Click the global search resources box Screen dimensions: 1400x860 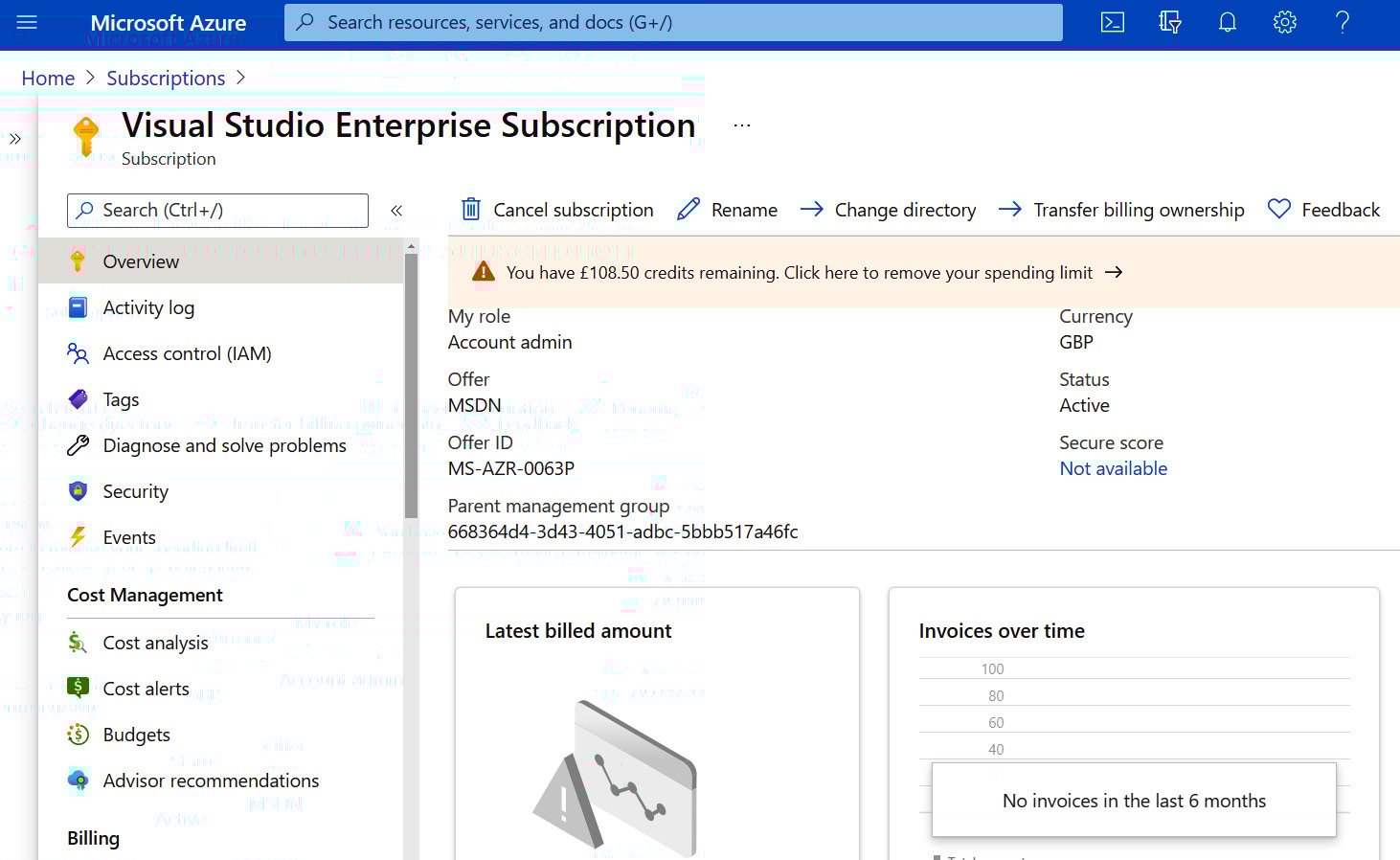pyautogui.click(x=673, y=22)
